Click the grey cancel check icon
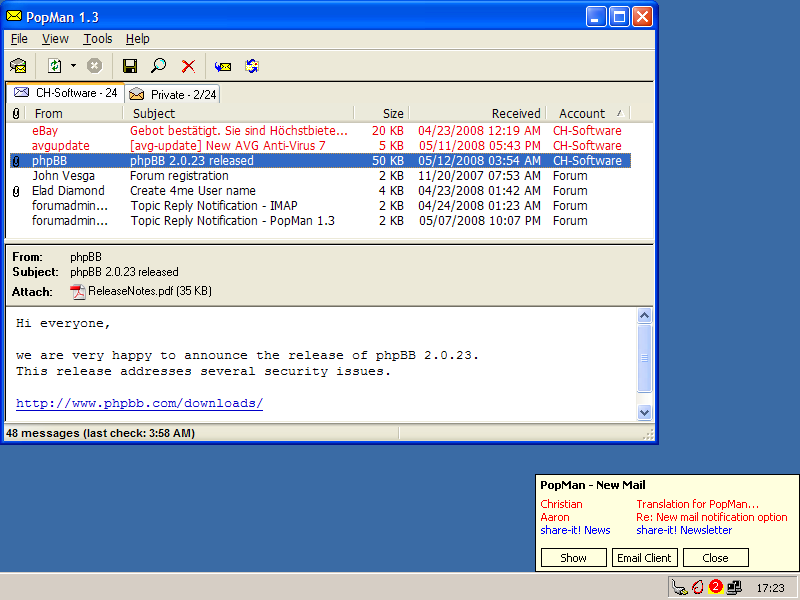The width and height of the screenshot is (800, 600). [x=94, y=66]
